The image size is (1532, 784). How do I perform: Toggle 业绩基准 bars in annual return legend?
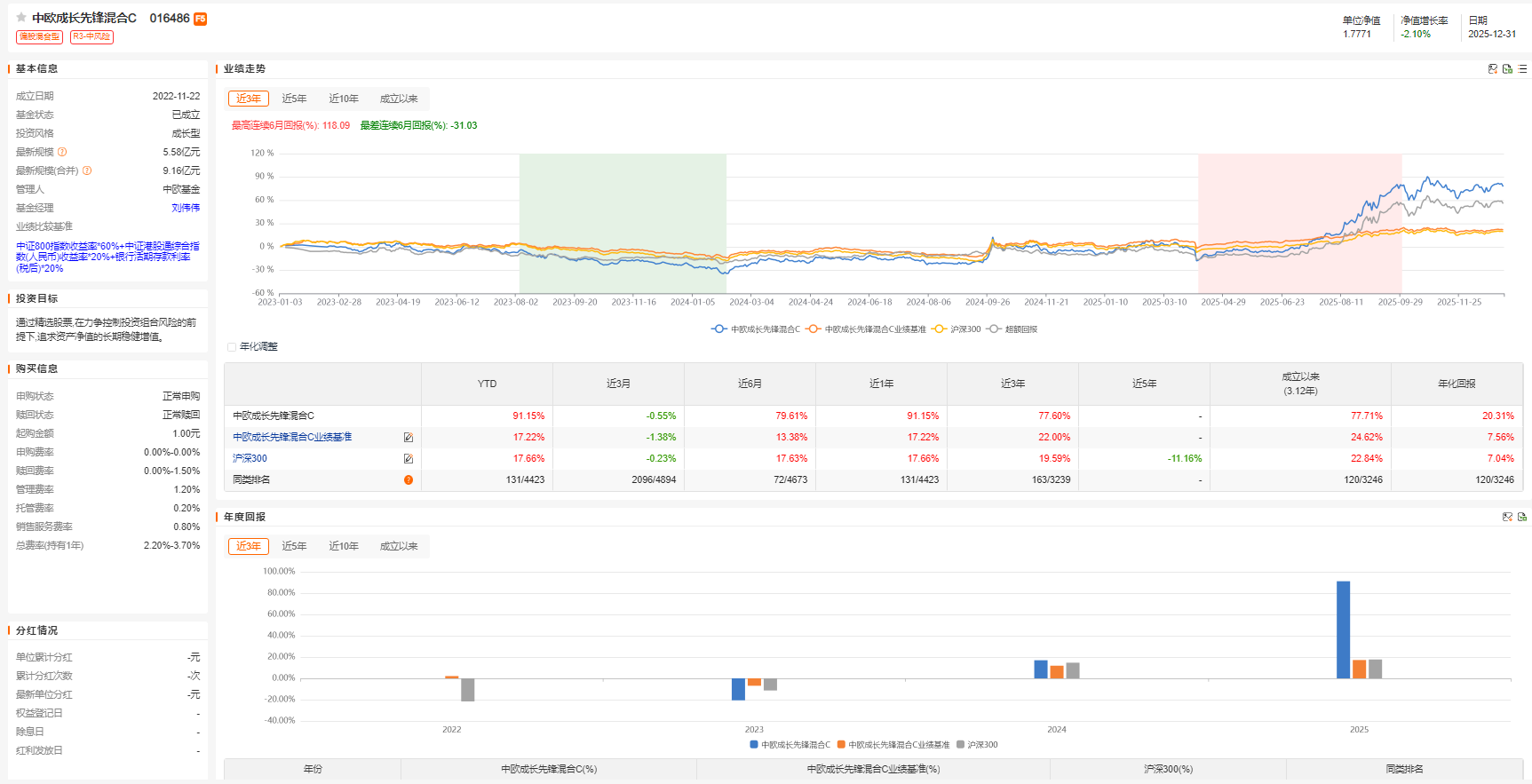point(893,745)
